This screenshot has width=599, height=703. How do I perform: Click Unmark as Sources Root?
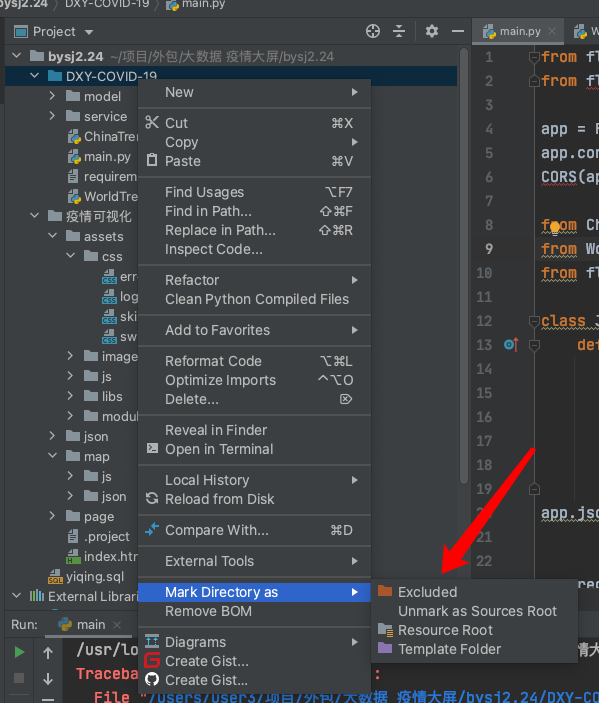click(x=474, y=611)
